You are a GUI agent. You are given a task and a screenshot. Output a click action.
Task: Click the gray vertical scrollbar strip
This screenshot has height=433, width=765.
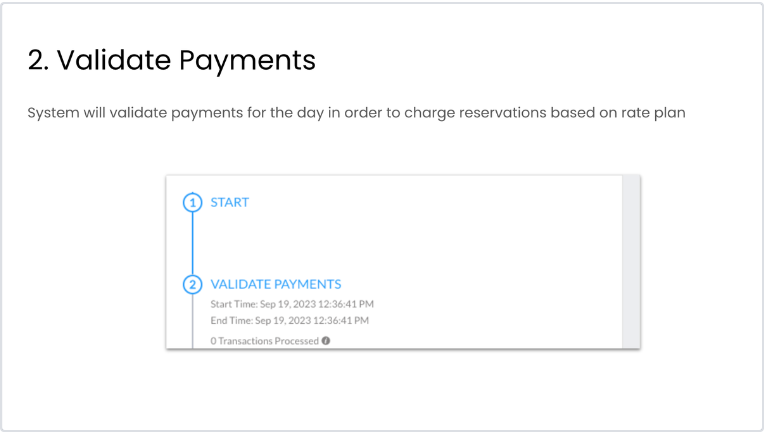630,262
